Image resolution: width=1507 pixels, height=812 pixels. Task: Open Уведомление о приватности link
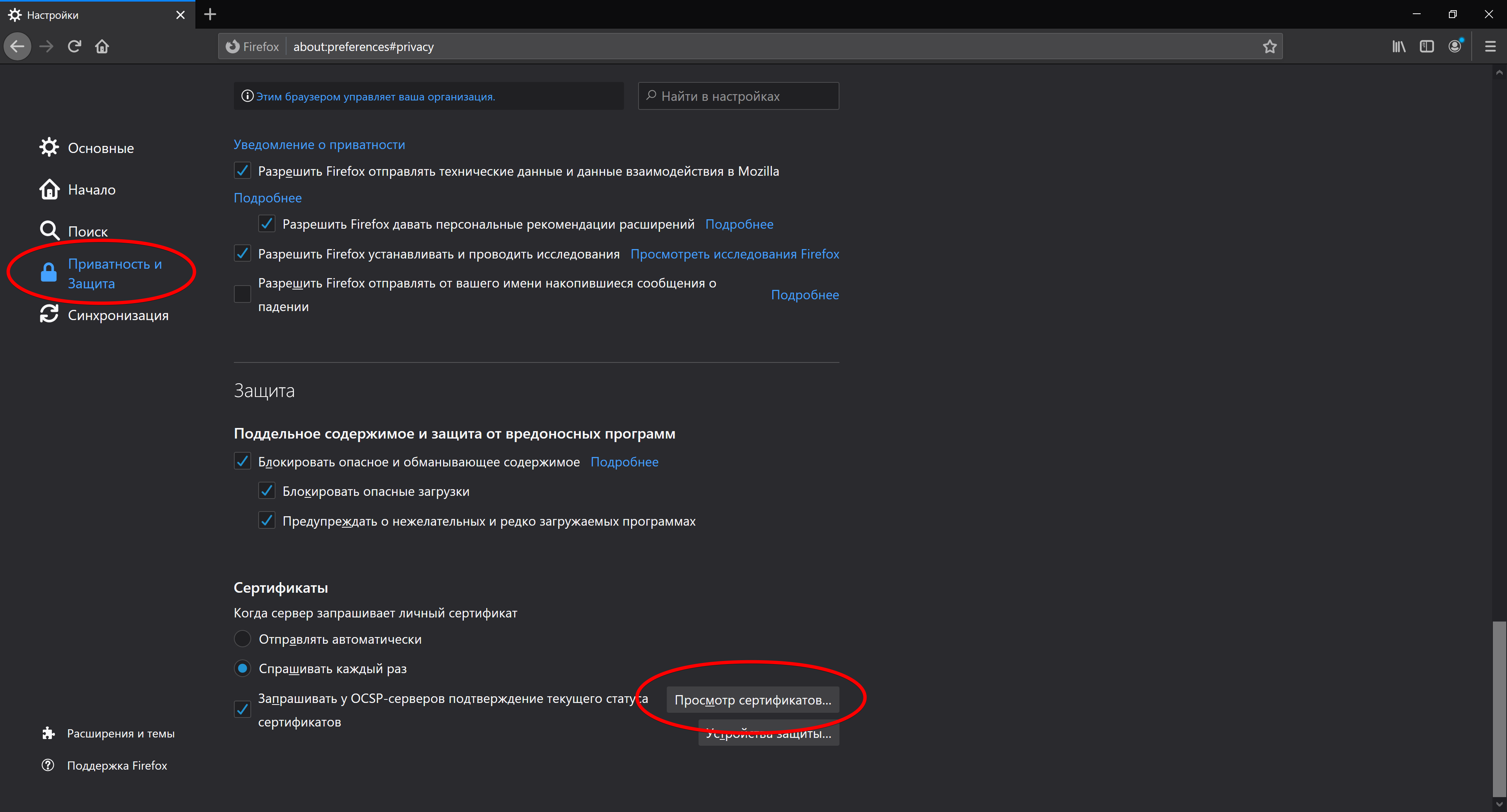(x=319, y=144)
